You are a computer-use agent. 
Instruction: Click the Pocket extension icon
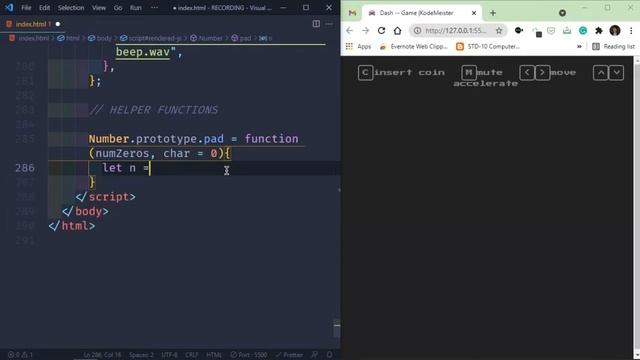(551, 31)
